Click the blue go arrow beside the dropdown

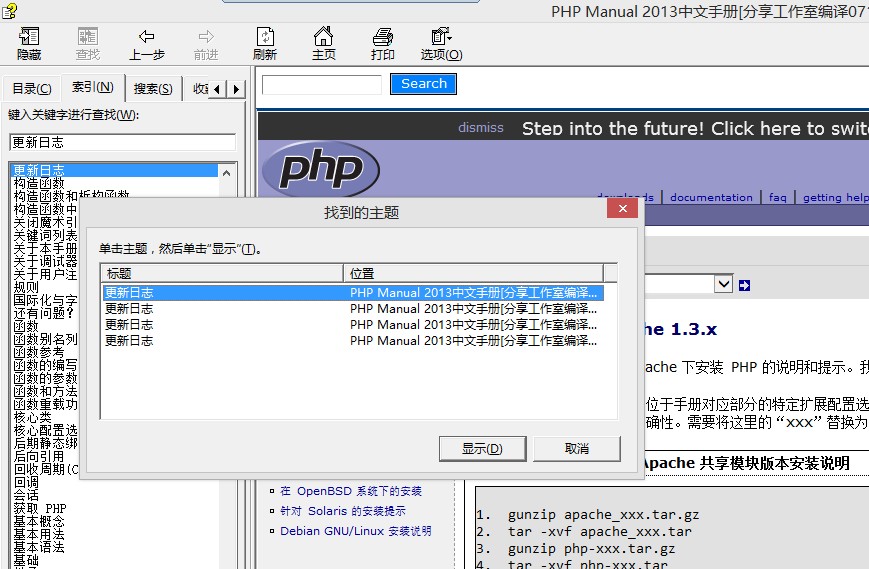click(x=744, y=285)
